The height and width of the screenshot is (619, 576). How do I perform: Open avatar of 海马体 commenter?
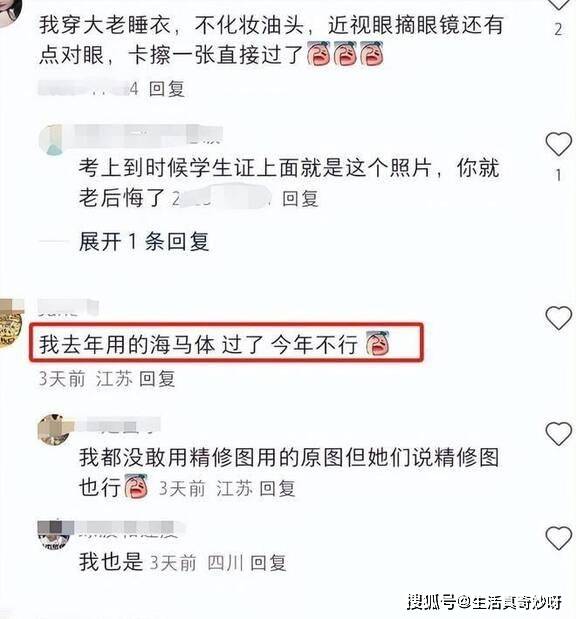pyautogui.click(x=10, y=324)
